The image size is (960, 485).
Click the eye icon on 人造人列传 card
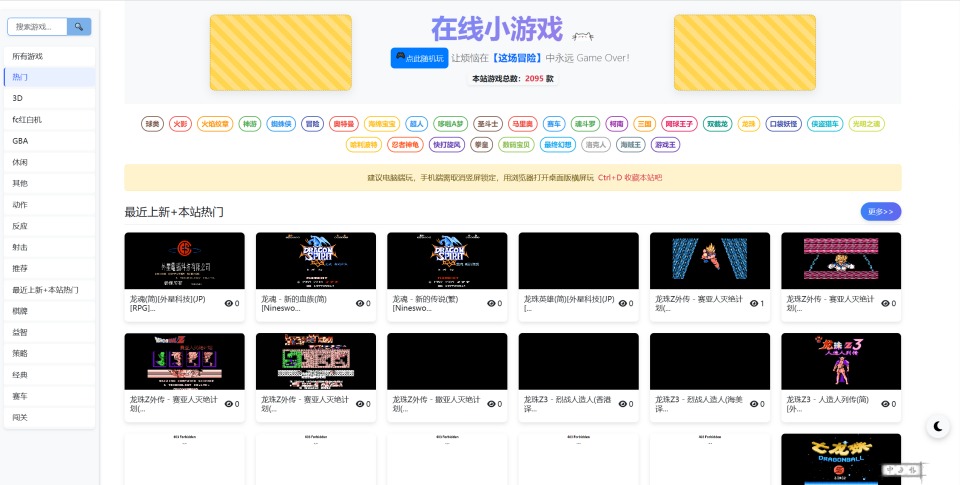(885, 404)
